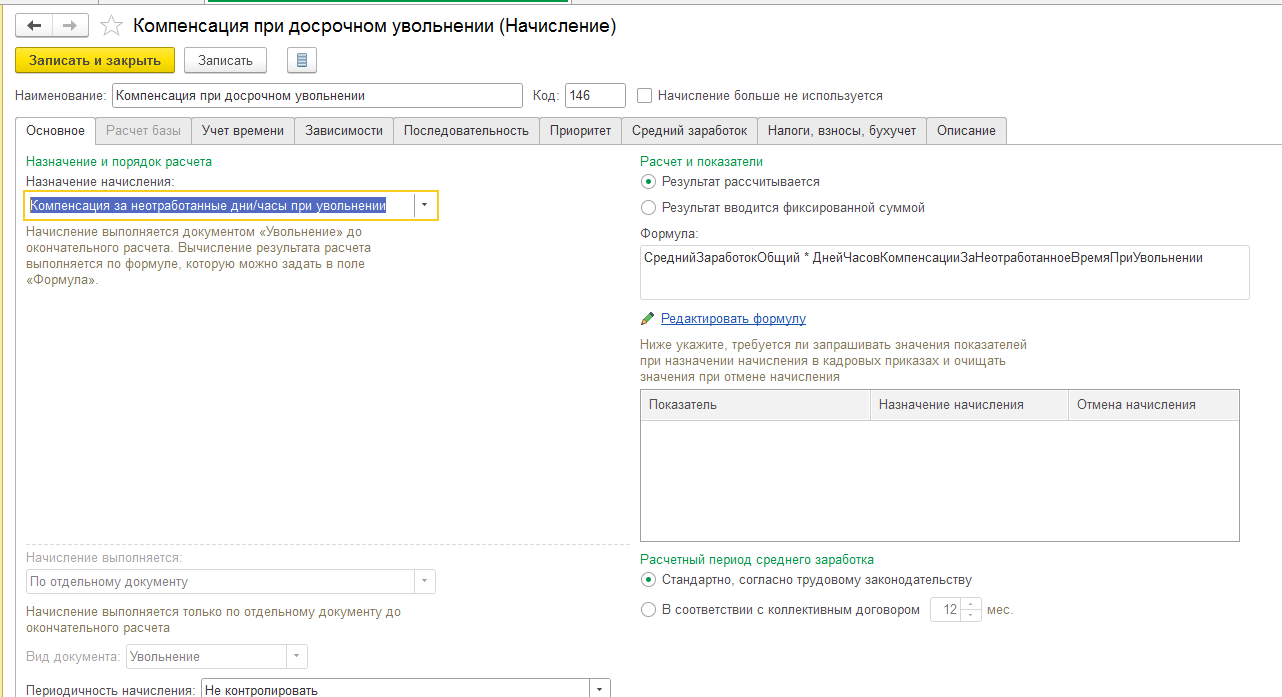Viewport: 1282px width, 697px height.
Task: Click the Показатель column header
Action: [755, 405]
